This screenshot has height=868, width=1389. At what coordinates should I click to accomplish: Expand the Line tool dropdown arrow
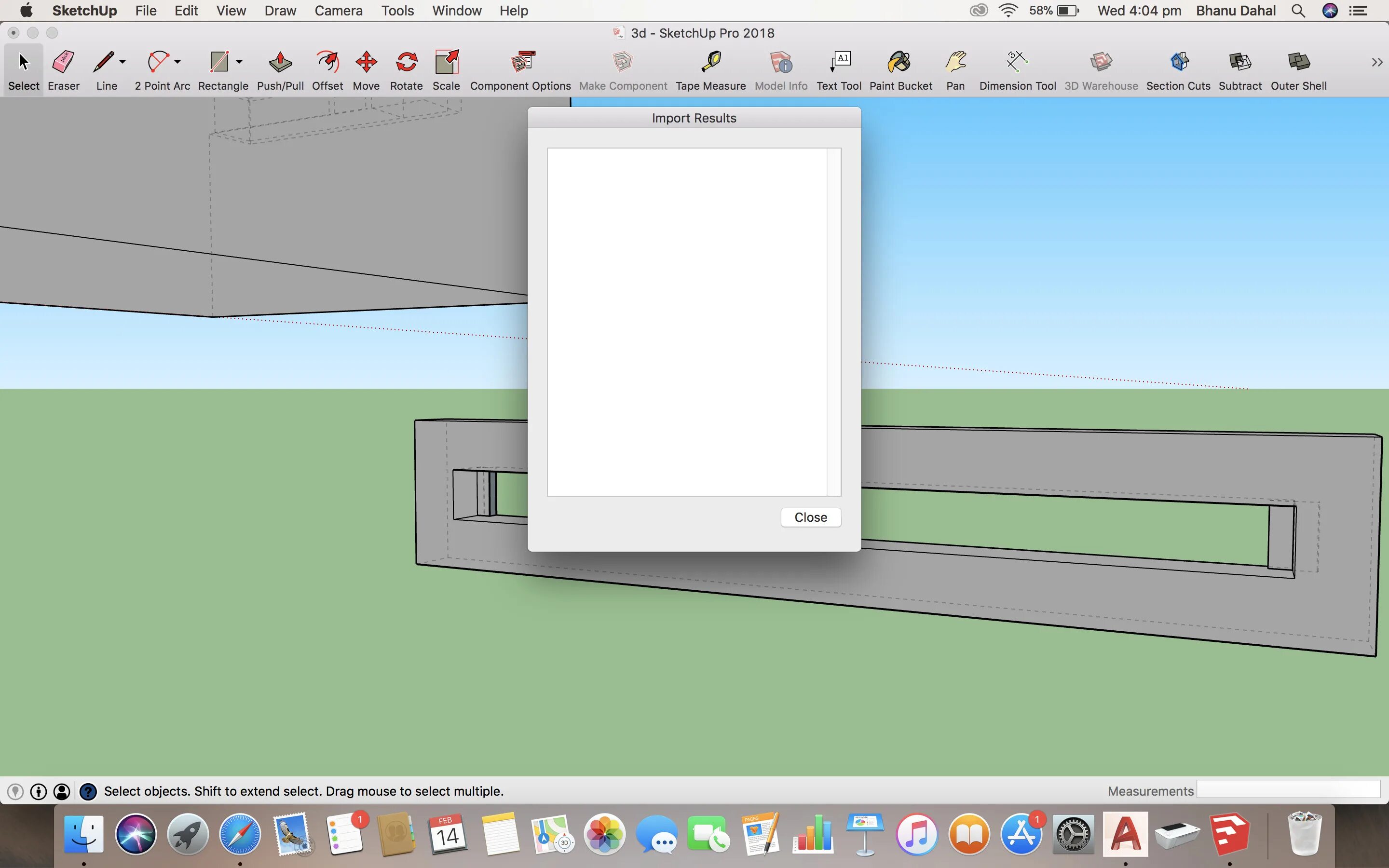click(x=122, y=61)
